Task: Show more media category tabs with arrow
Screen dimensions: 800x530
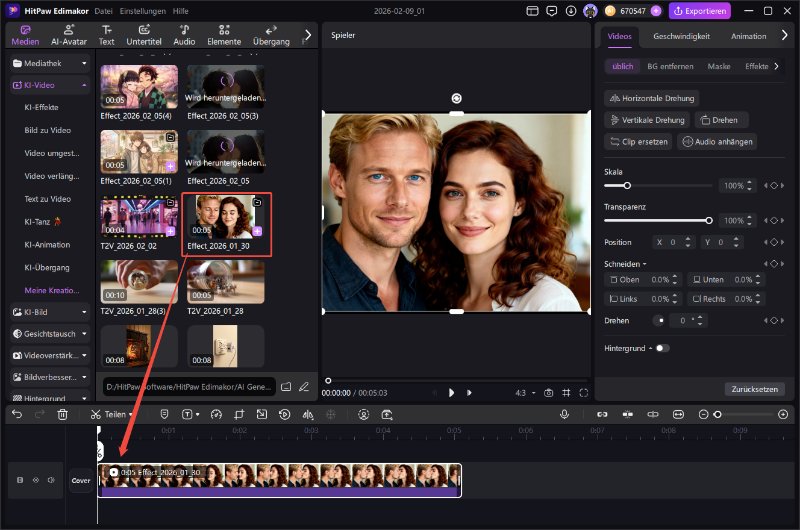Action: (x=307, y=35)
